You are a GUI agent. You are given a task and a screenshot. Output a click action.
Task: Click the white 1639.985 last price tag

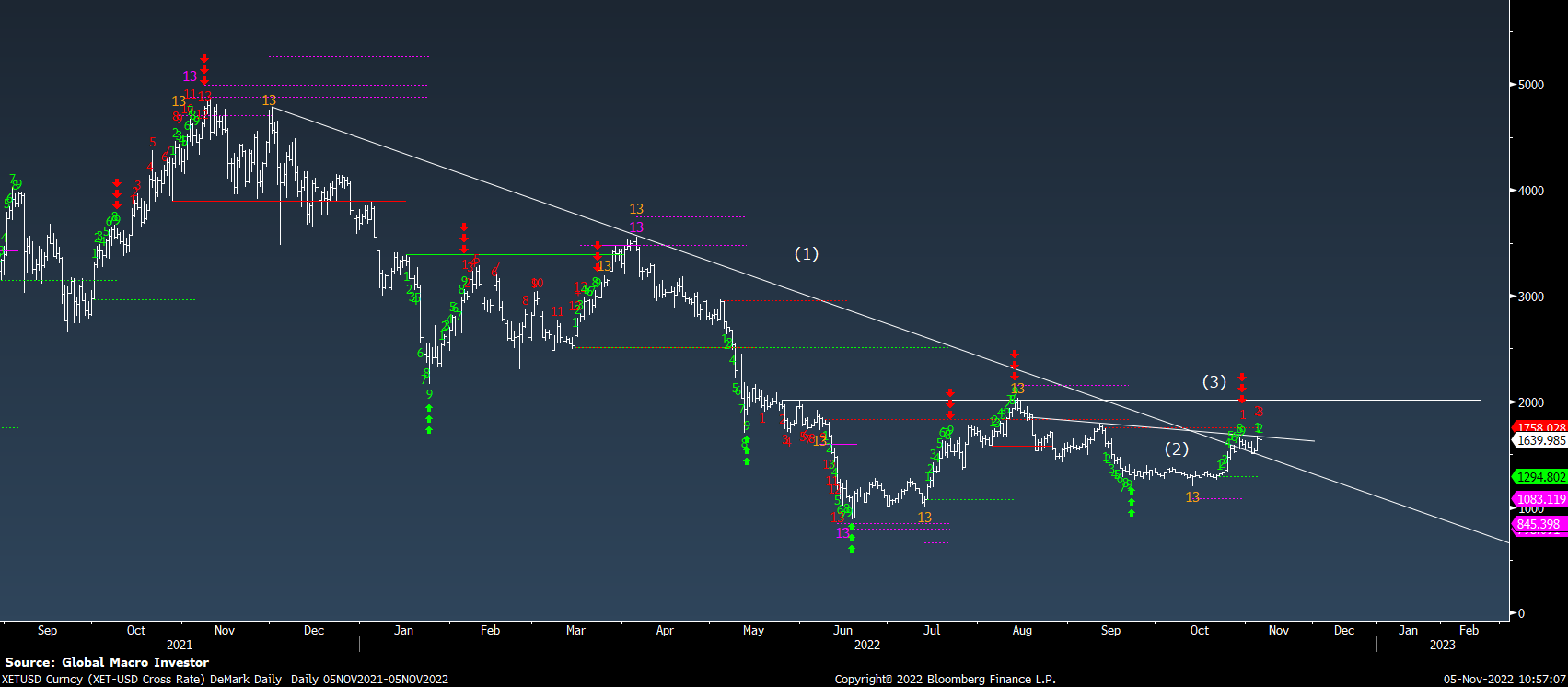[1539, 441]
